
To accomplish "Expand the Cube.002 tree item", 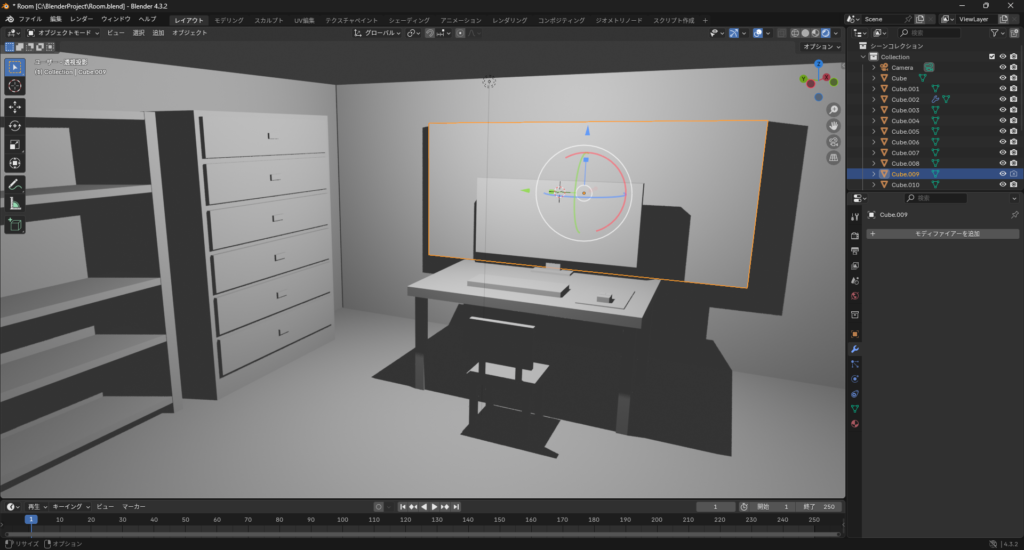I will [873, 99].
